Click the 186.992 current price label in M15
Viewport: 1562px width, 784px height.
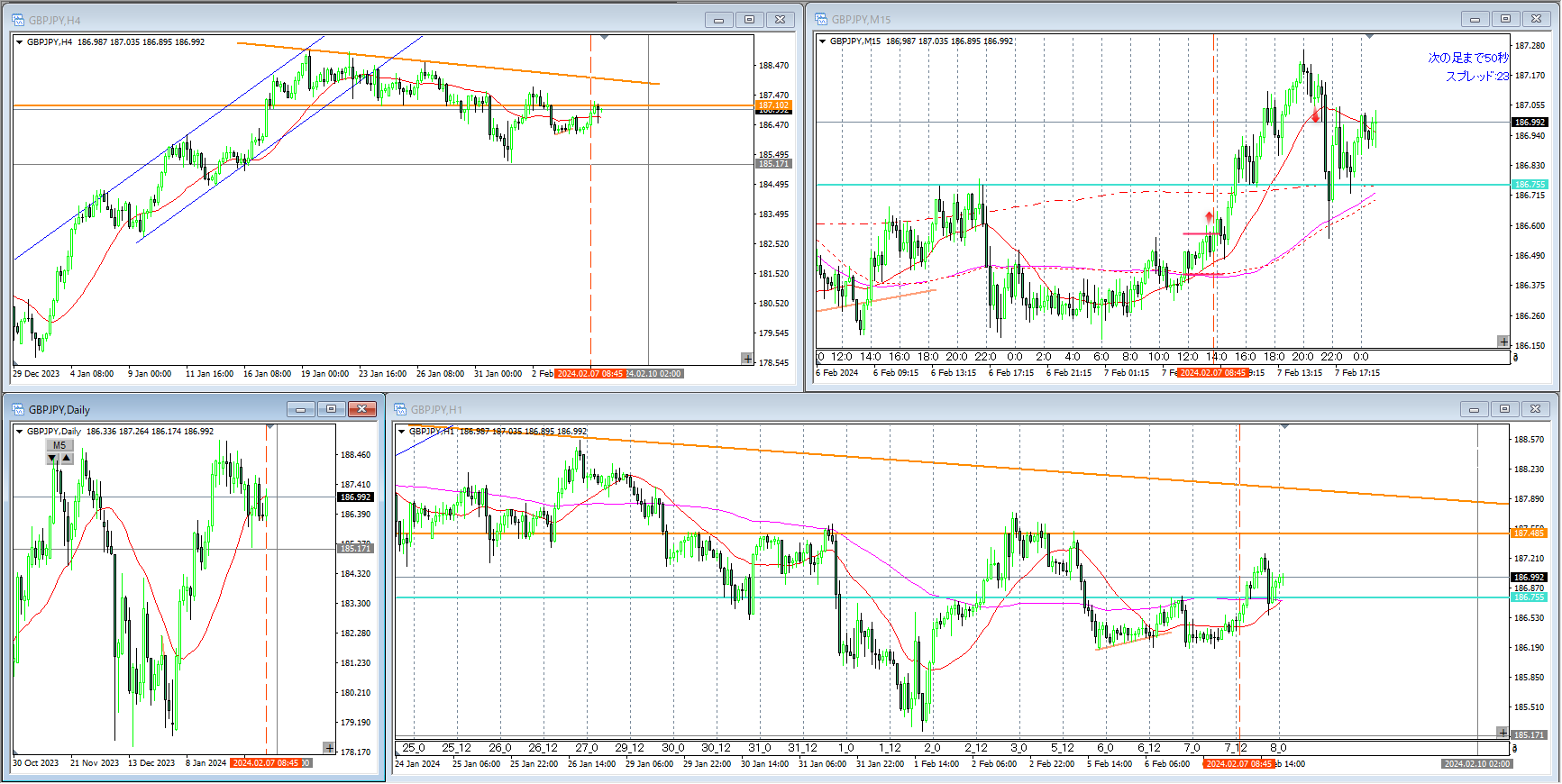click(x=1530, y=122)
